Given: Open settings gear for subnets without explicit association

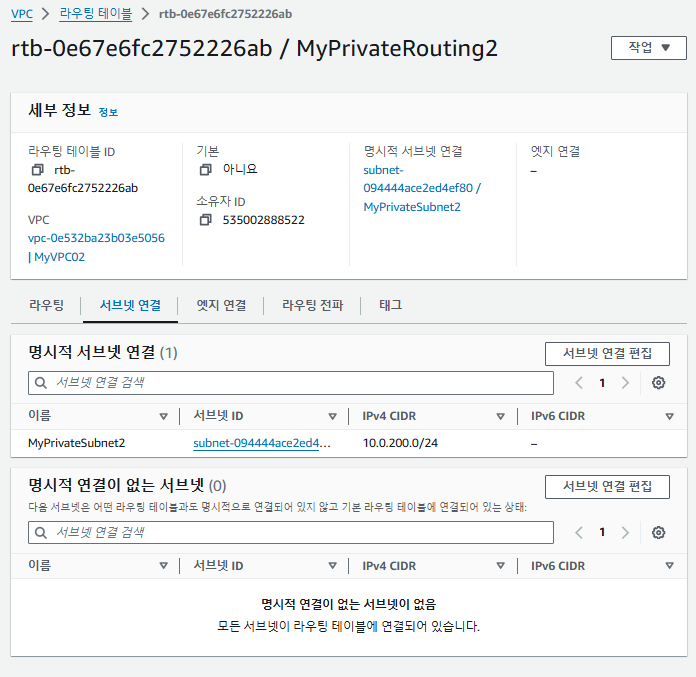Looking at the screenshot, I should click(658, 532).
